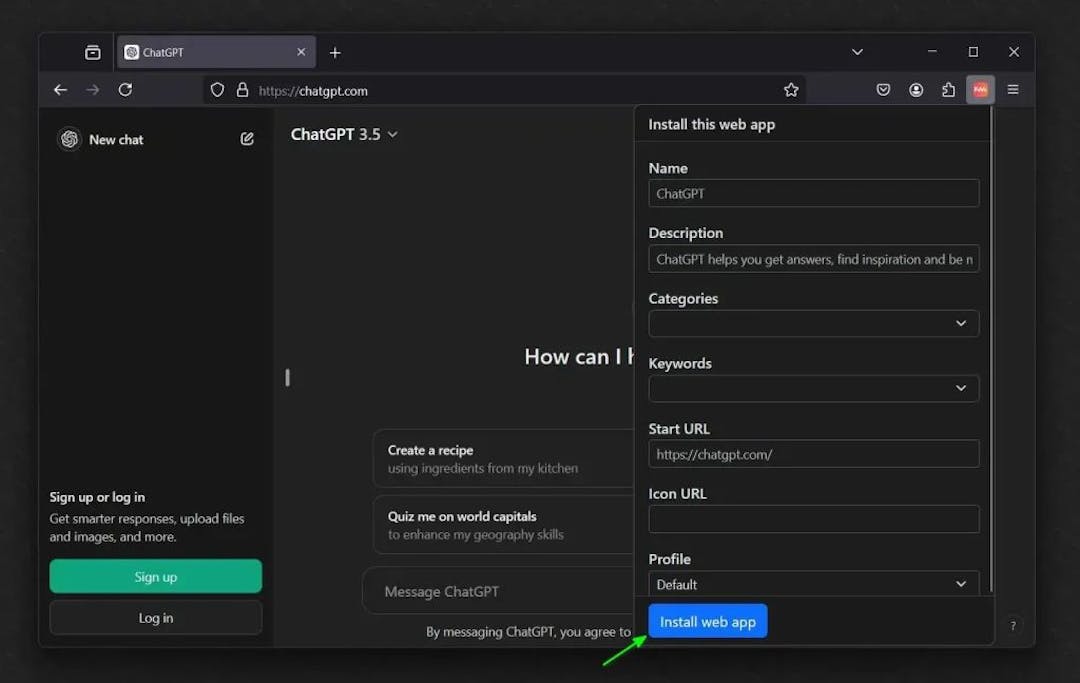Image resolution: width=1080 pixels, height=683 pixels.
Task: View site security via the padlock icon
Action: (x=242, y=89)
